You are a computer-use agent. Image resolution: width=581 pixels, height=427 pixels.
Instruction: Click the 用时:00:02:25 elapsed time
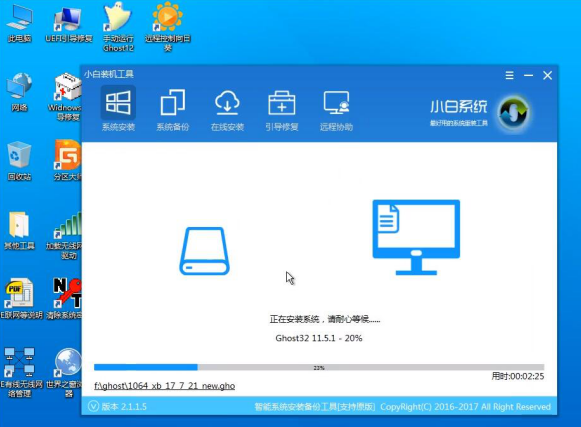coord(518,376)
